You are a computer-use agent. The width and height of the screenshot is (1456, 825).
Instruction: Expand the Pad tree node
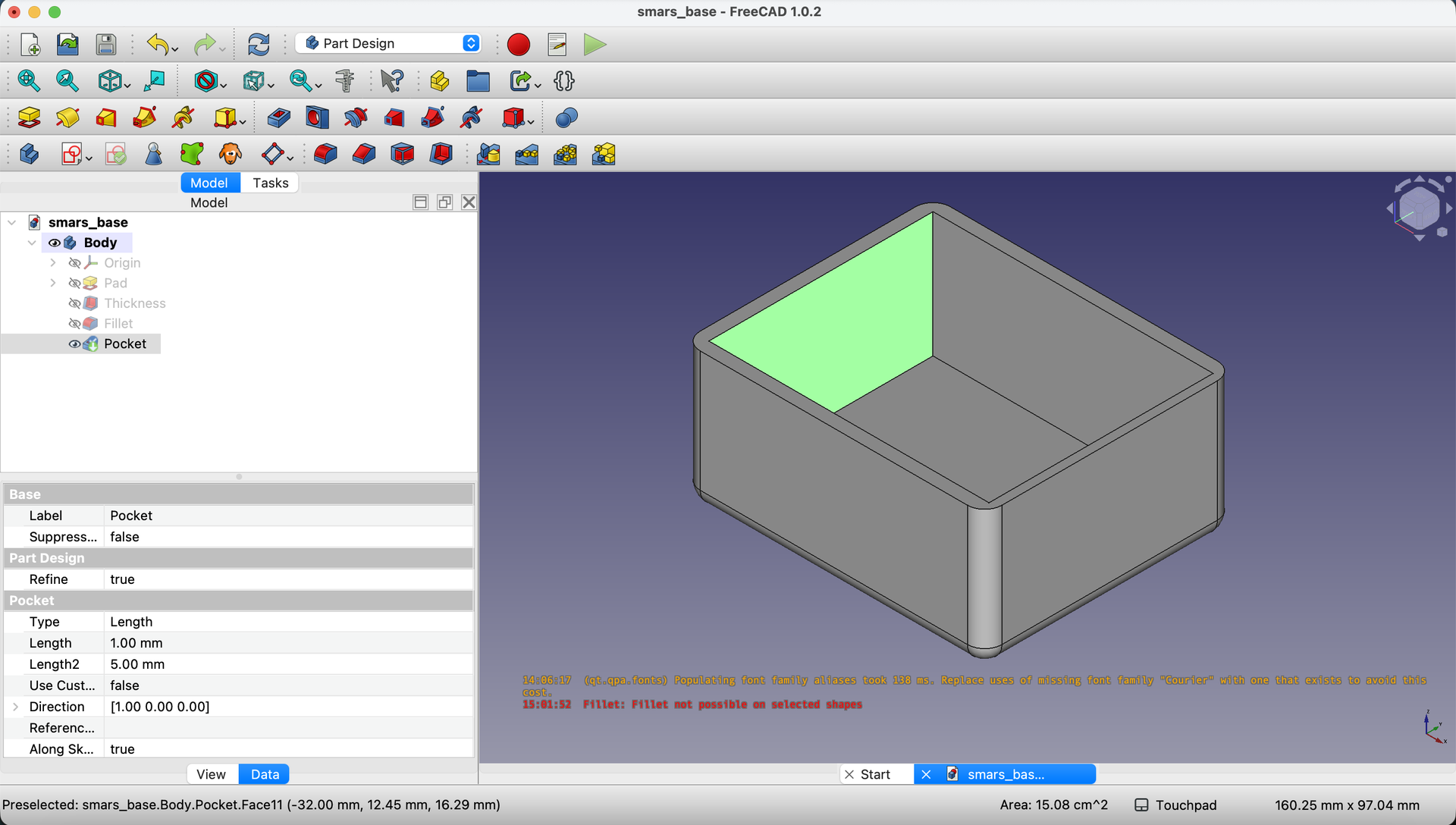[x=53, y=283]
